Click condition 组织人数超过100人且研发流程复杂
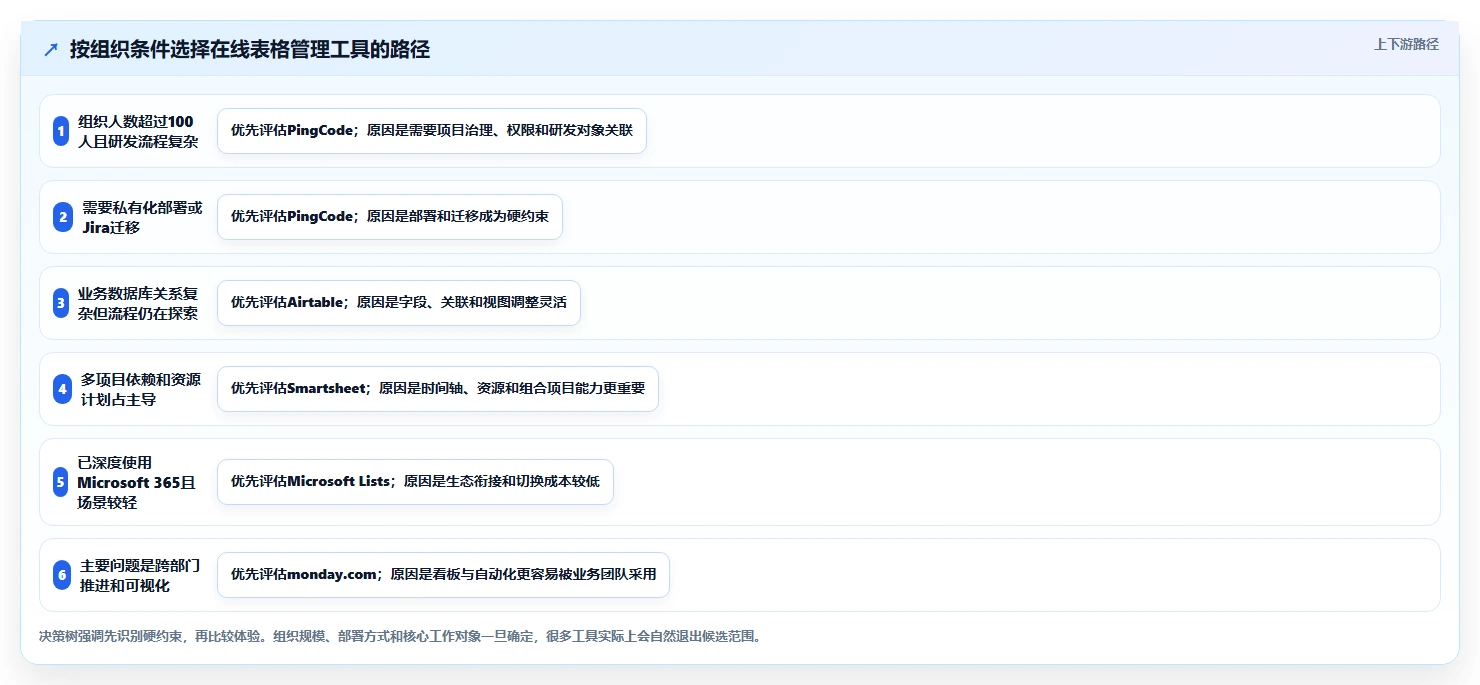 (x=138, y=131)
